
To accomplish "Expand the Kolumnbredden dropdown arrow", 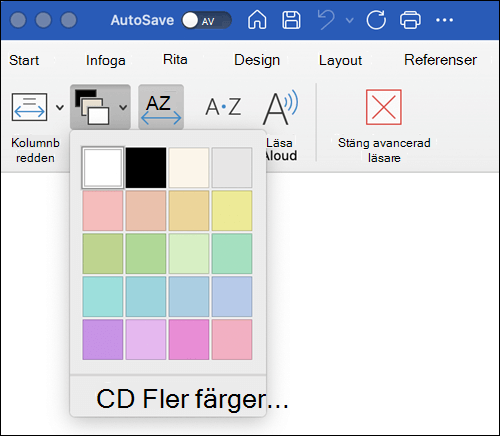I will (60, 107).
